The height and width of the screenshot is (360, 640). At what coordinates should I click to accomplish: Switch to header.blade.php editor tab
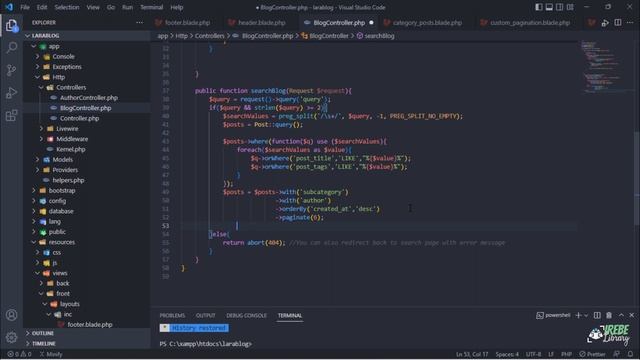(x=257, y=22)
